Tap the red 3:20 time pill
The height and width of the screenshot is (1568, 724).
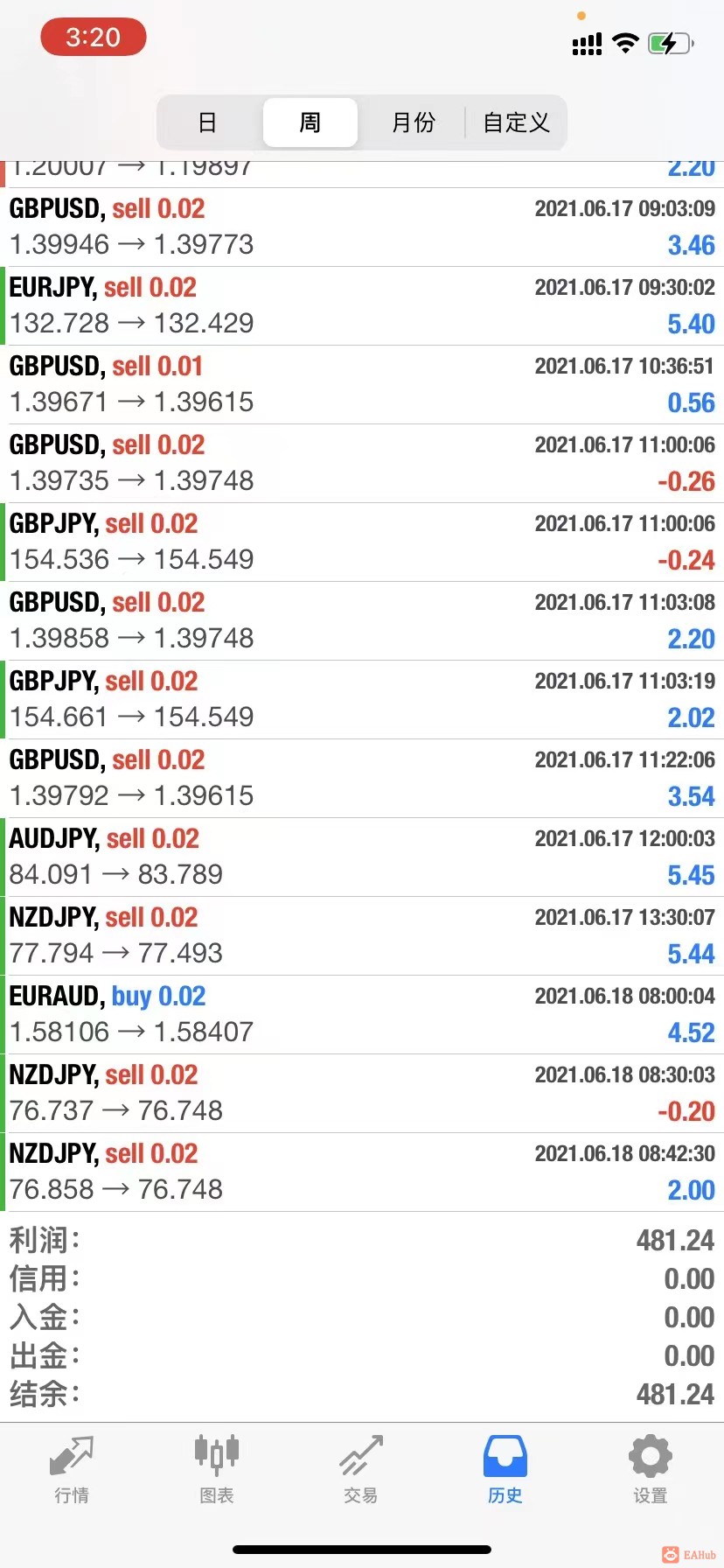(93, 38)
